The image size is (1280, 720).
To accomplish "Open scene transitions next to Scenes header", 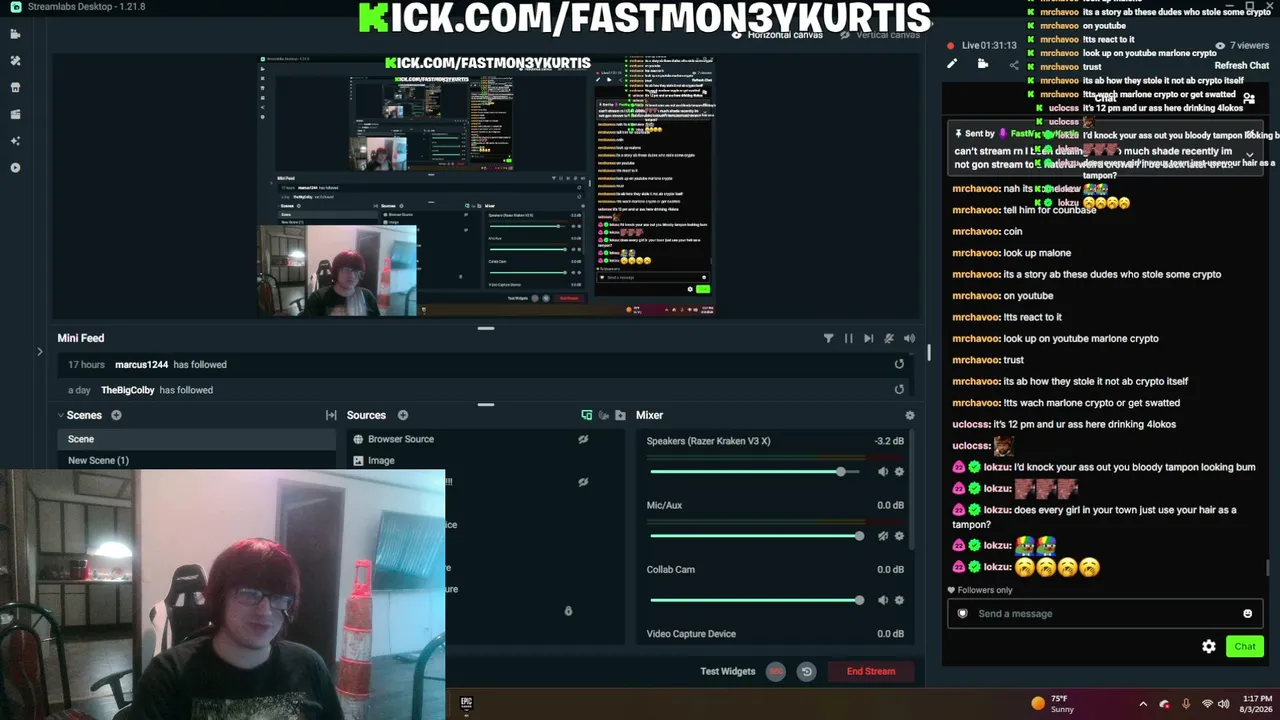I will [x=331, y=415].
